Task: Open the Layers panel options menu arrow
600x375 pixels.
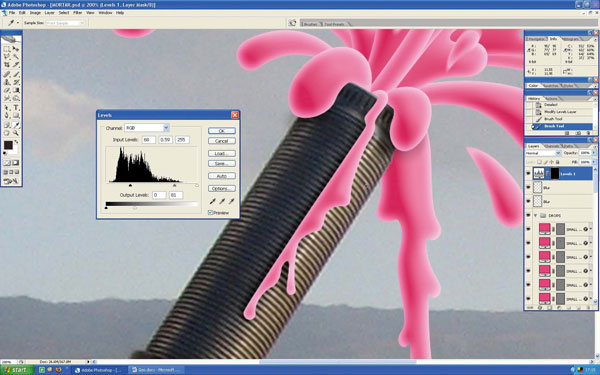Action: click(595, 146)
